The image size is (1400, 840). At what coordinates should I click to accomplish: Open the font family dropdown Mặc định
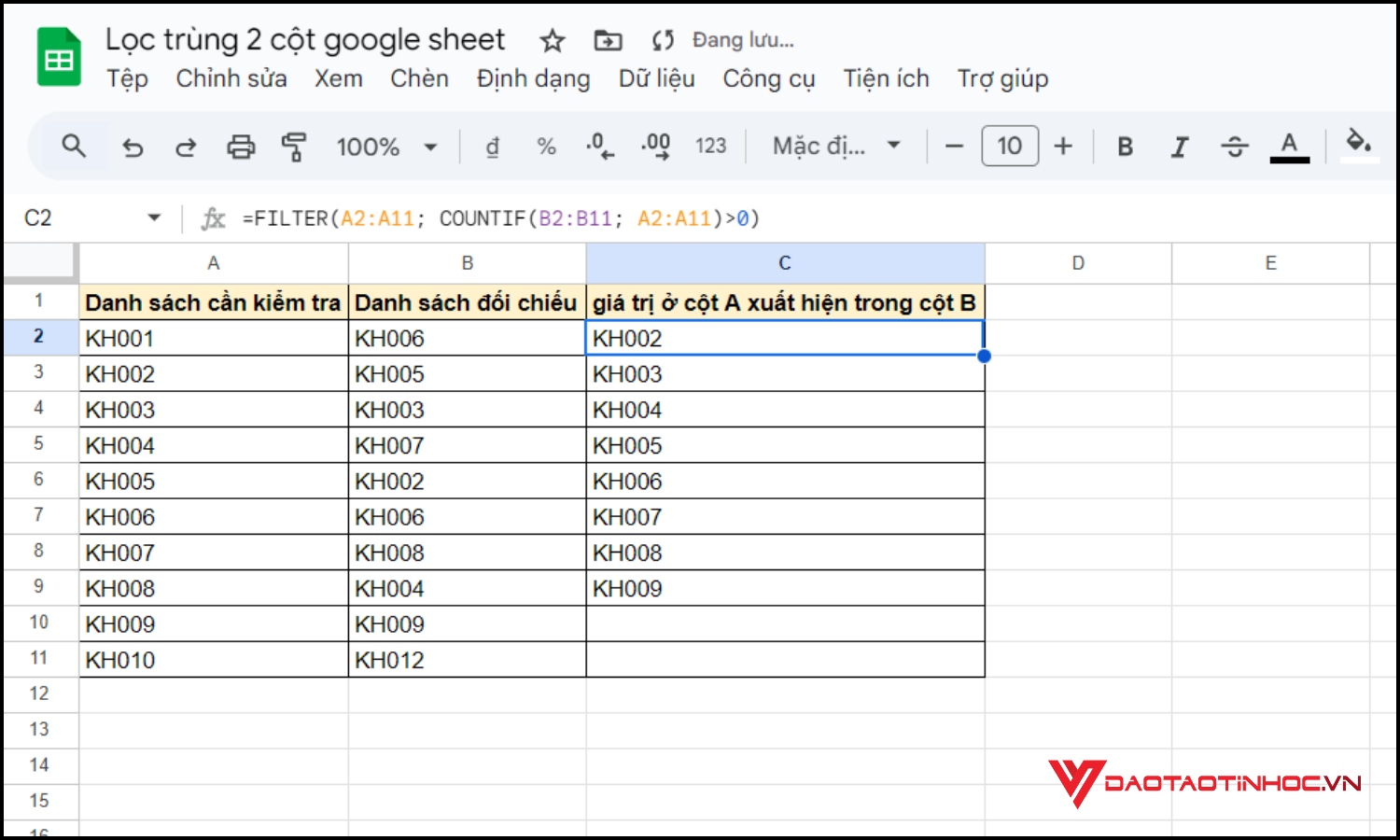833,146
